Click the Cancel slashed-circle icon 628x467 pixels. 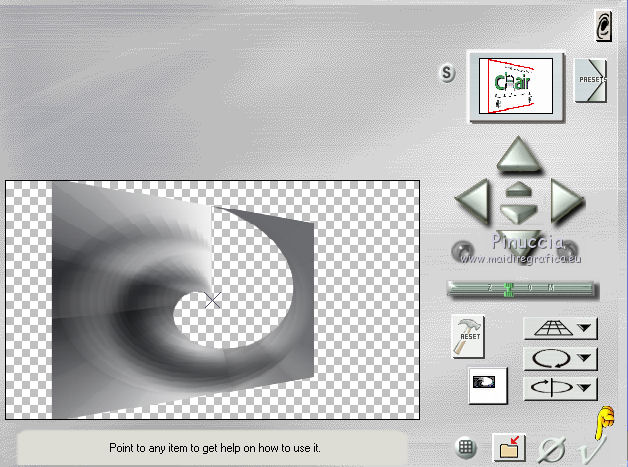[x=551, y=449]
